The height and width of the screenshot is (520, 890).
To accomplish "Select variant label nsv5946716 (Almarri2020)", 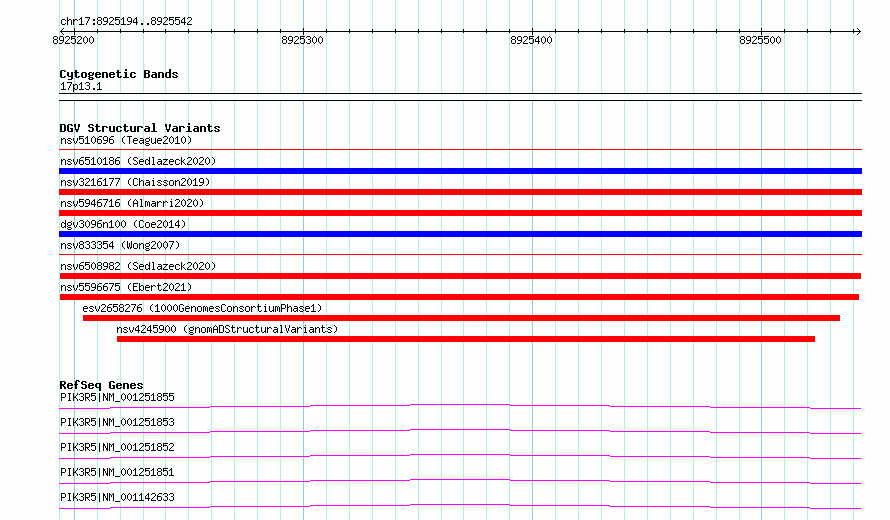I will click(132, 203).
